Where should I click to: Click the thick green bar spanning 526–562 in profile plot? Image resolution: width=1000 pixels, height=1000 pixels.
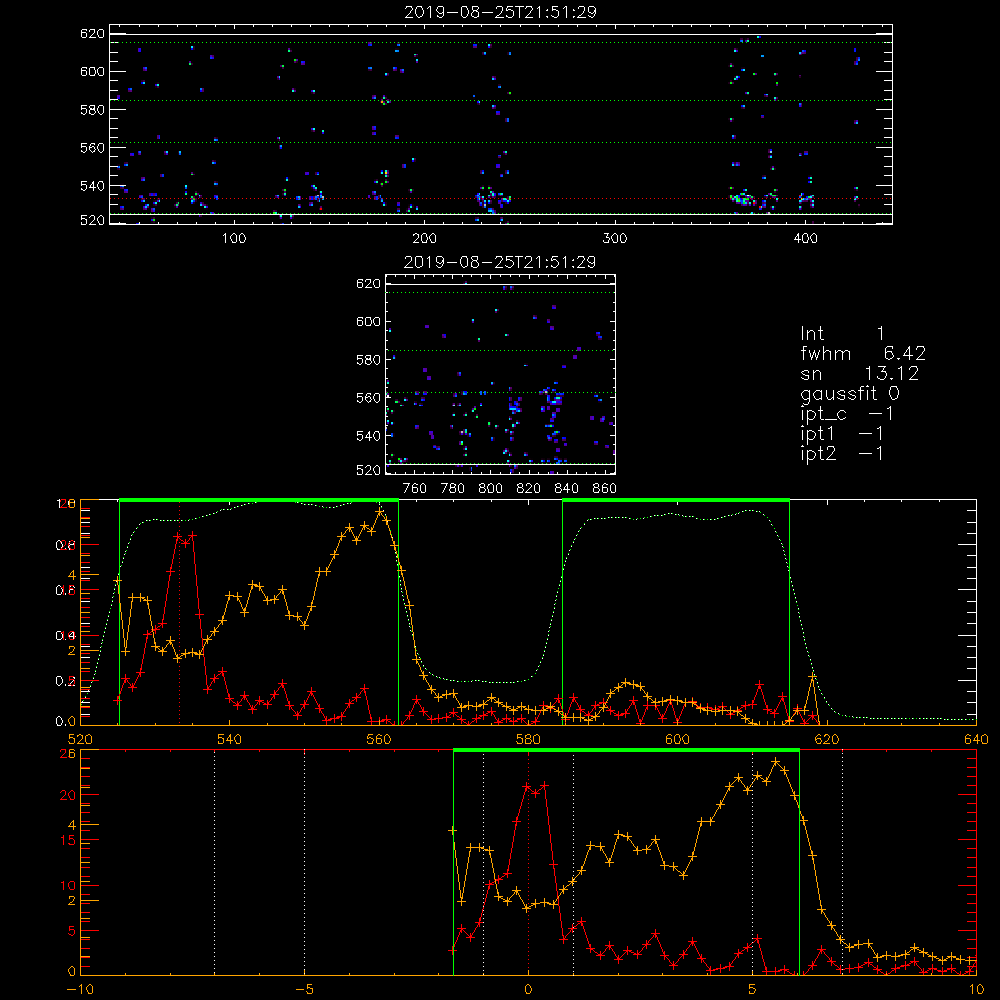click(x=259, y=501)
